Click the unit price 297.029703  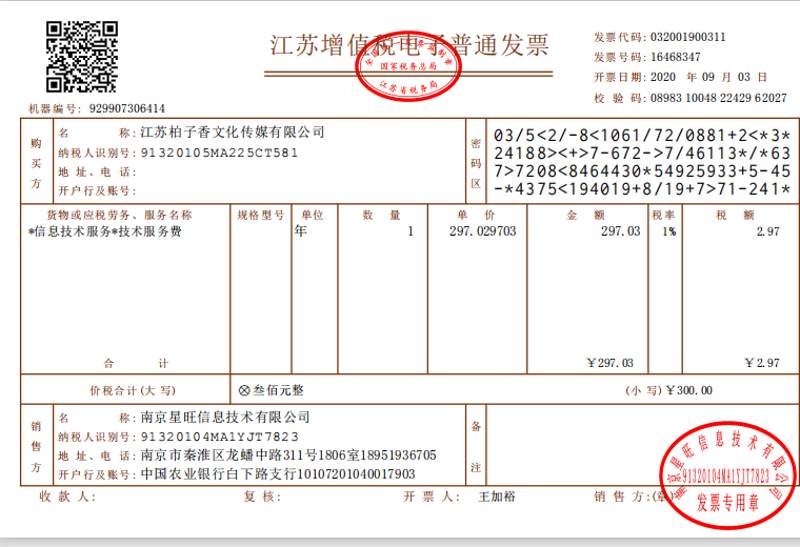(x=483, y=231)
